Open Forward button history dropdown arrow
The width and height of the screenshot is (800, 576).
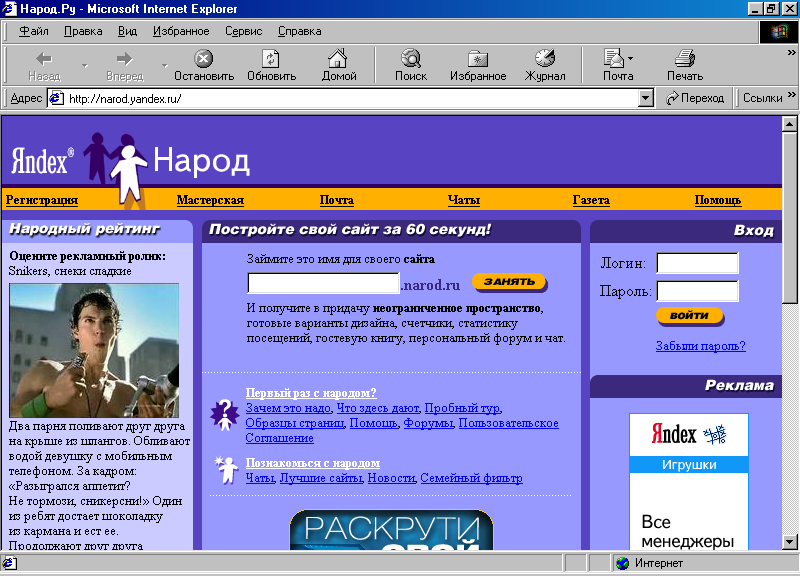164,66
